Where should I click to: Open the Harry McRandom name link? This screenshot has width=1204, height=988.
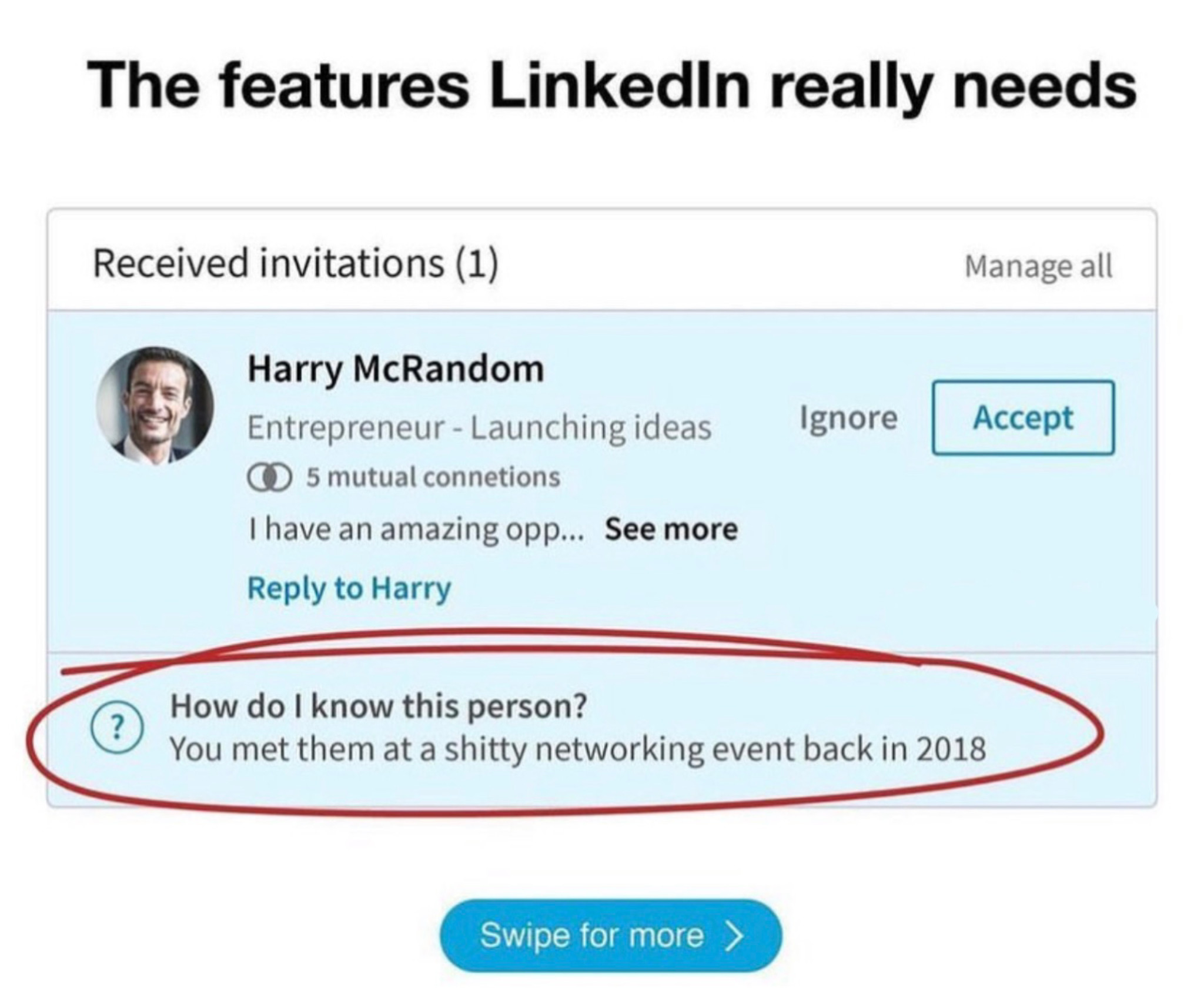click(x=396, y=369)
